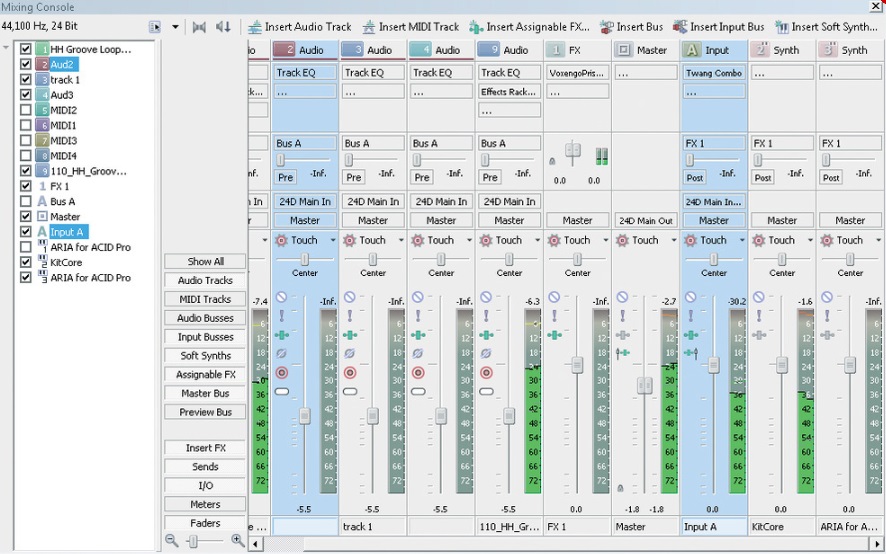Image resolution: width=886 pixels, height=554 pixels.
Task: Show only Audio Tracks in the mixer
Action: pyautogui.click(x=205, y=281)
